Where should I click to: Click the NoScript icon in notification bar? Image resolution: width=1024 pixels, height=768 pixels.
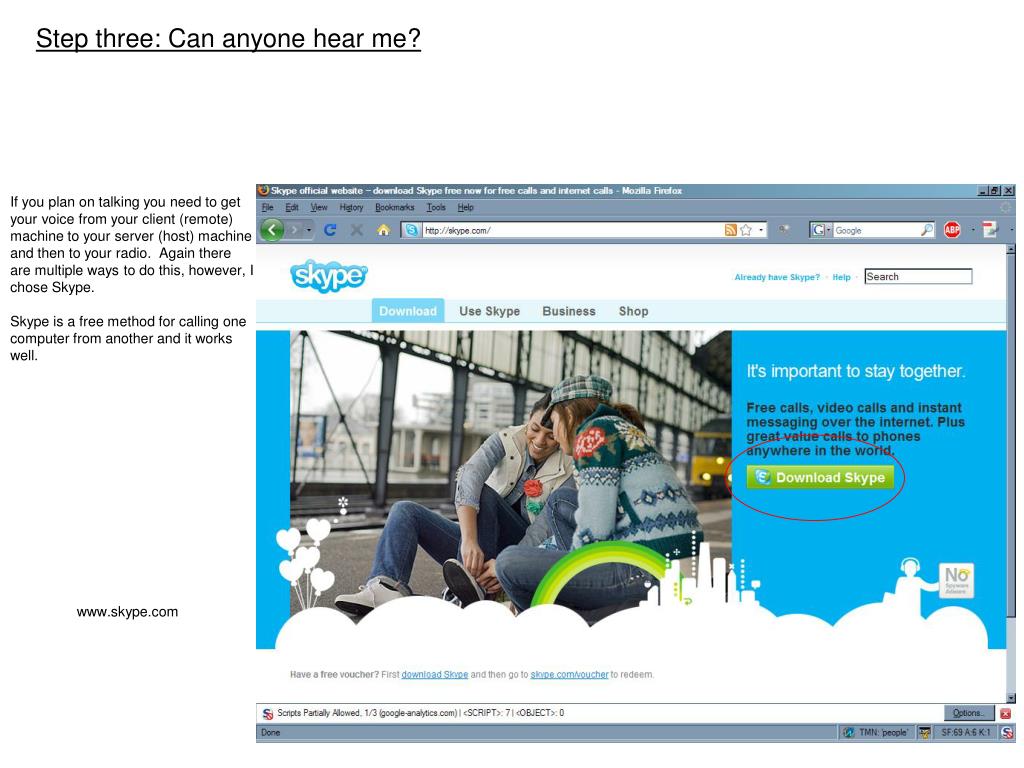click(268, 713)
